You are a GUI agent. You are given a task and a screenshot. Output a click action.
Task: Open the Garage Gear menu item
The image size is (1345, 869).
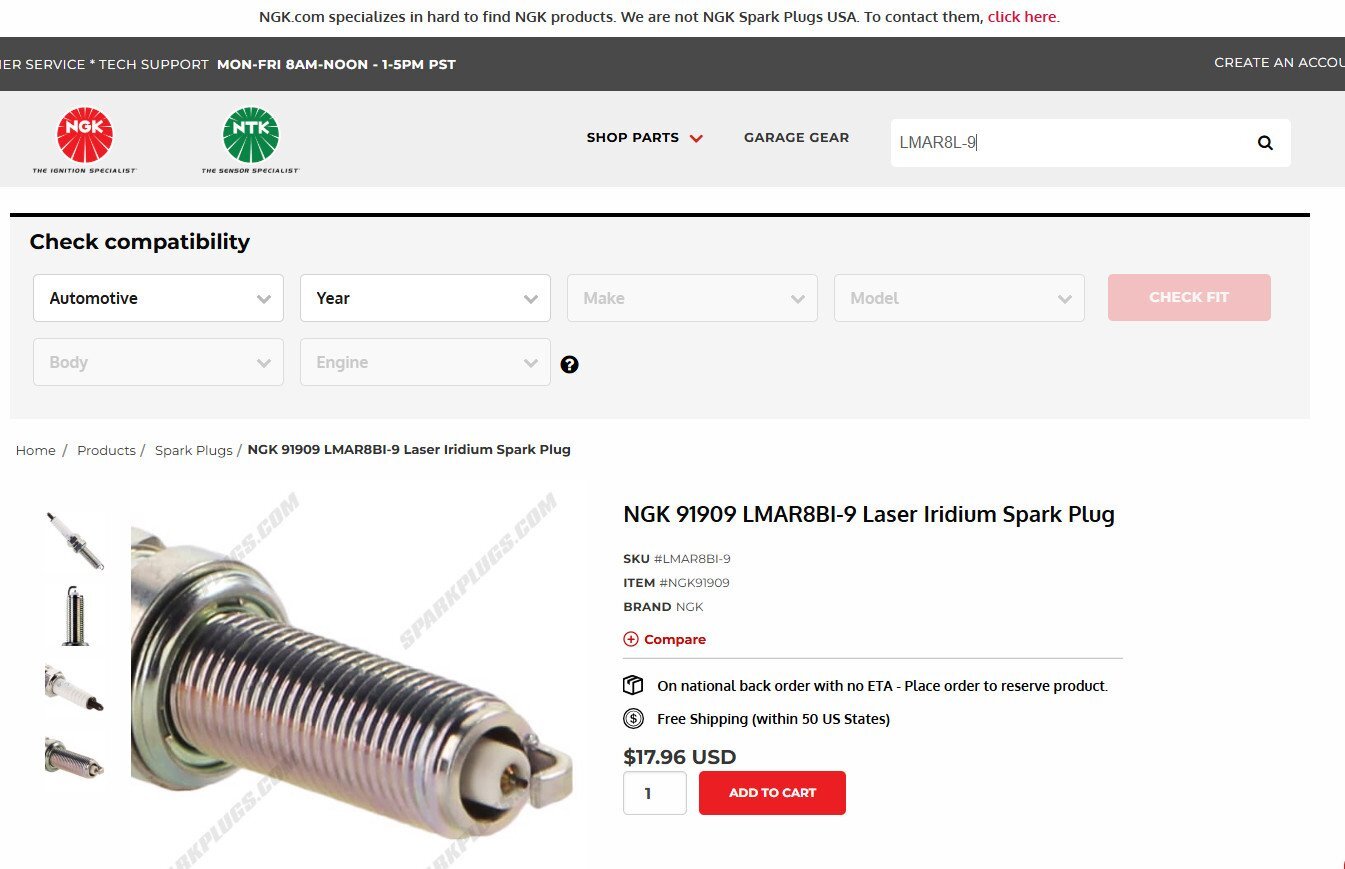pos(796,138)
